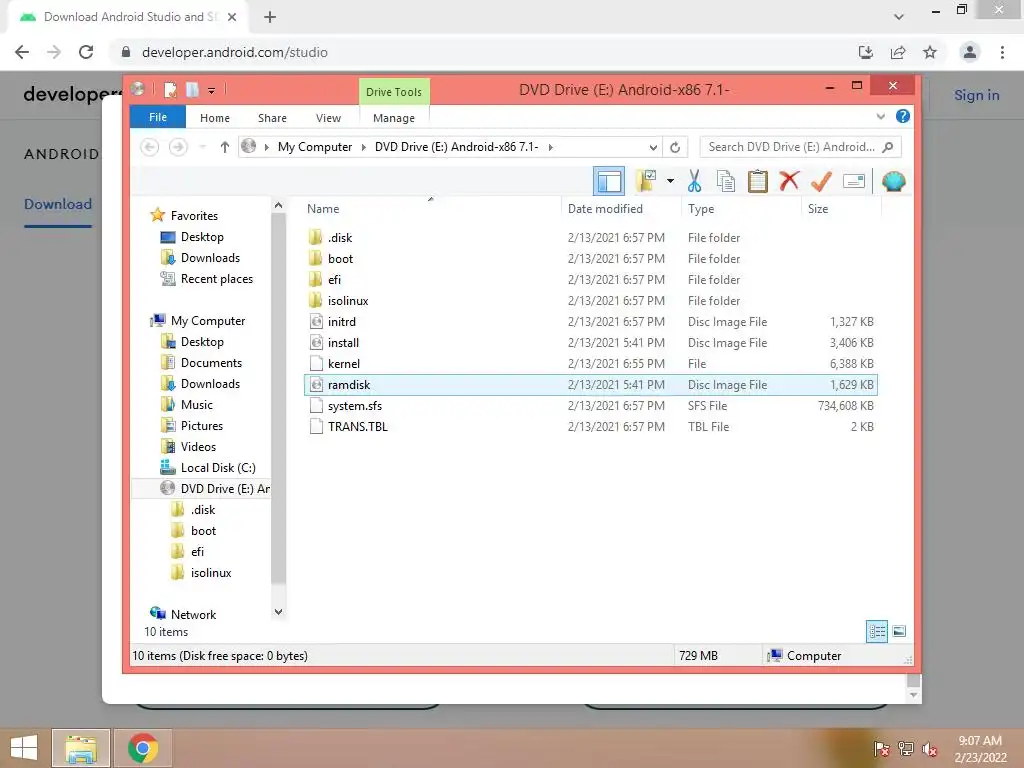
Task: Click the Explorer Back arrow
Action: coord(150,147)
